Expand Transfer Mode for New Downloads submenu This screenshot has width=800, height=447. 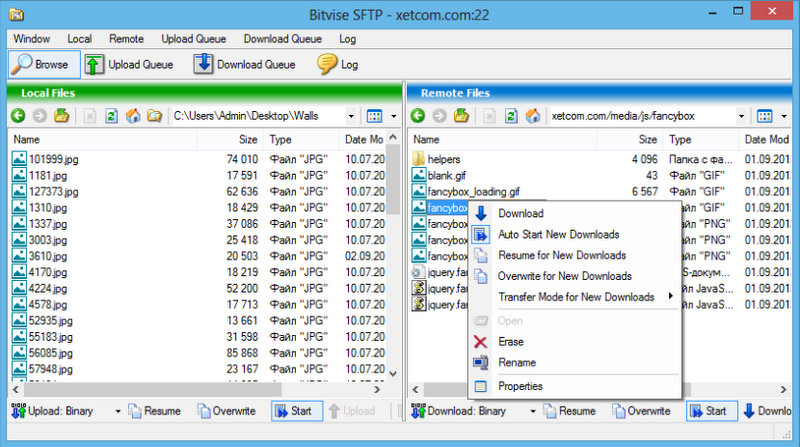tap(576, 297)
